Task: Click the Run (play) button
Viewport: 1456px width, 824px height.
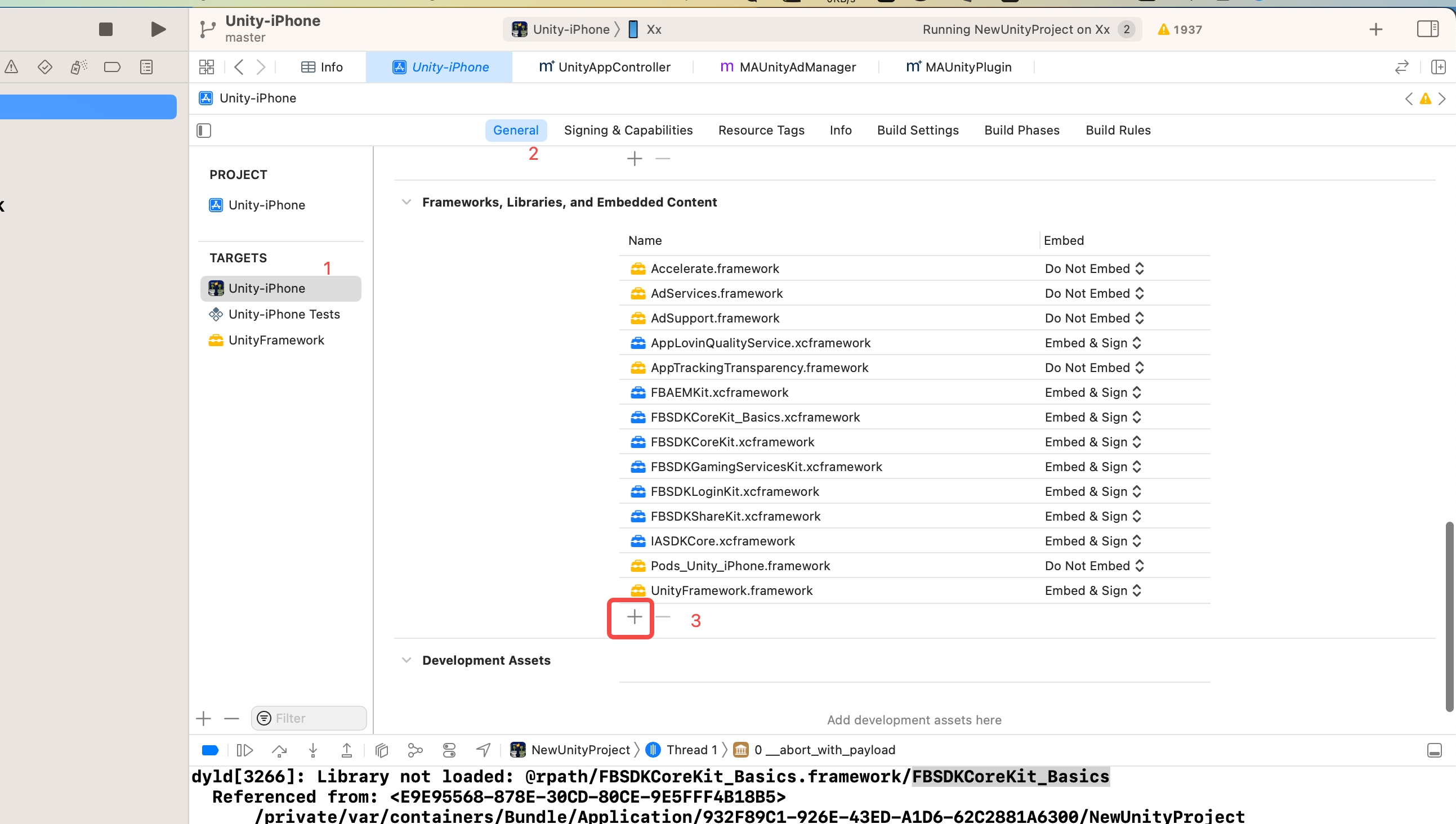Action: click(x=159, y=29)
